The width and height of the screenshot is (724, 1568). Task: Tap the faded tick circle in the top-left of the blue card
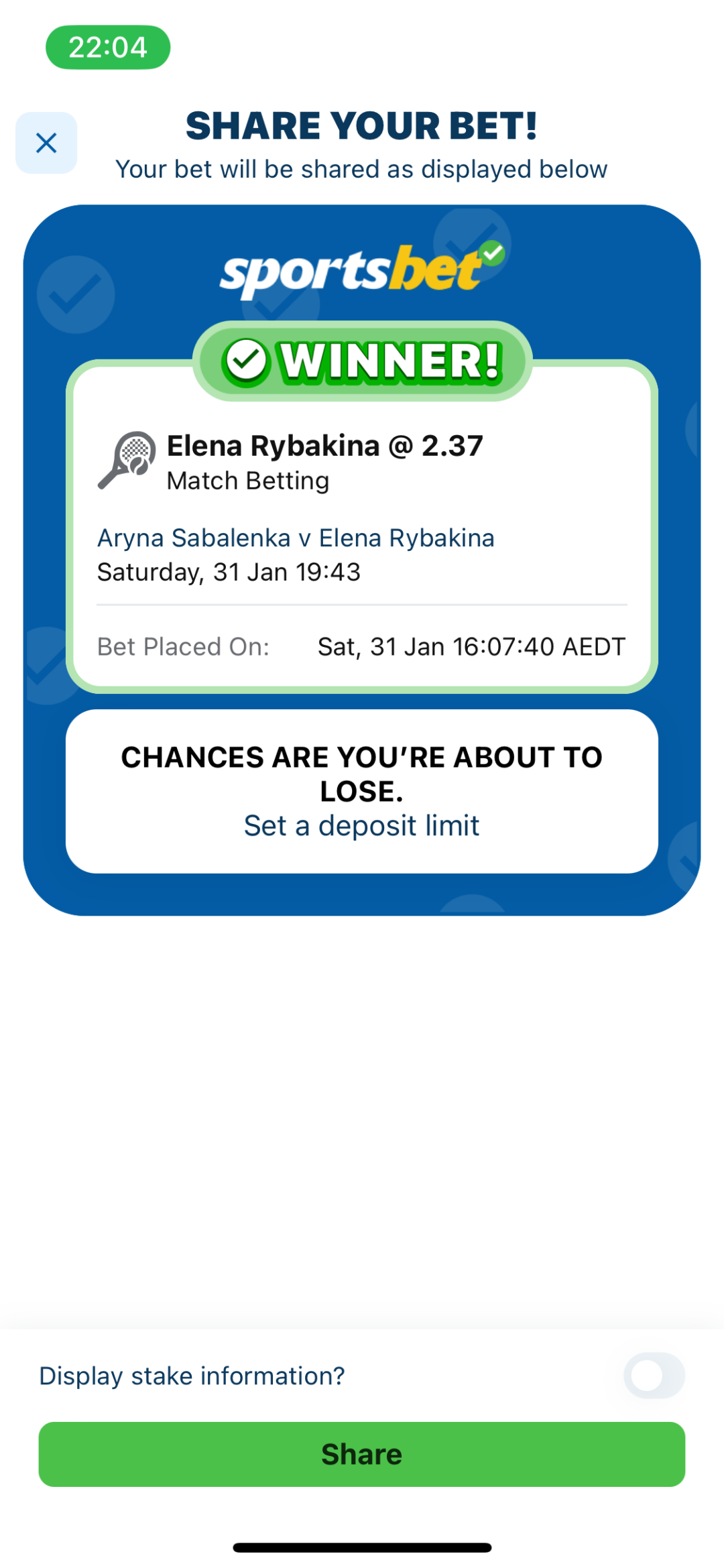click(76, 294)
